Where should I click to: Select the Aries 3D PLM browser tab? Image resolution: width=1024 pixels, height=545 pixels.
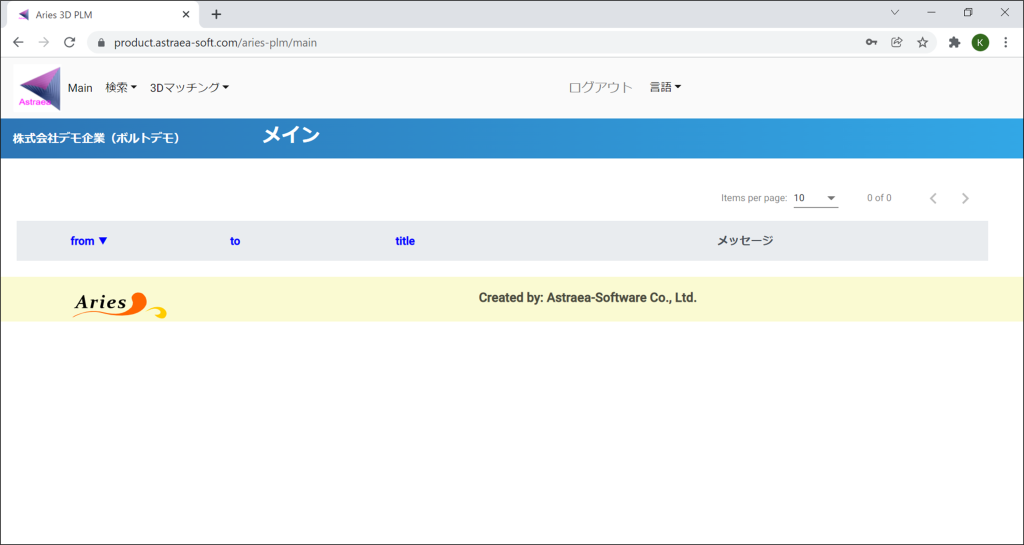104,14
